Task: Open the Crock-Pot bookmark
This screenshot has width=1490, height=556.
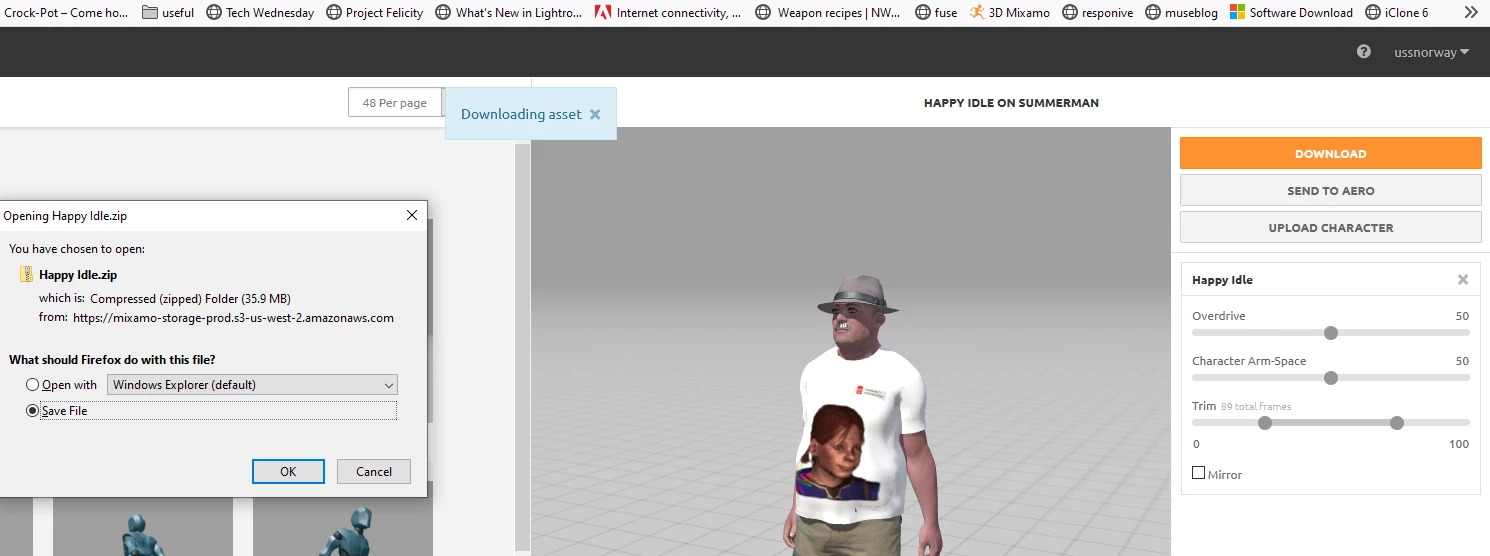Action: pyautogui.click(x=66, y=13)
